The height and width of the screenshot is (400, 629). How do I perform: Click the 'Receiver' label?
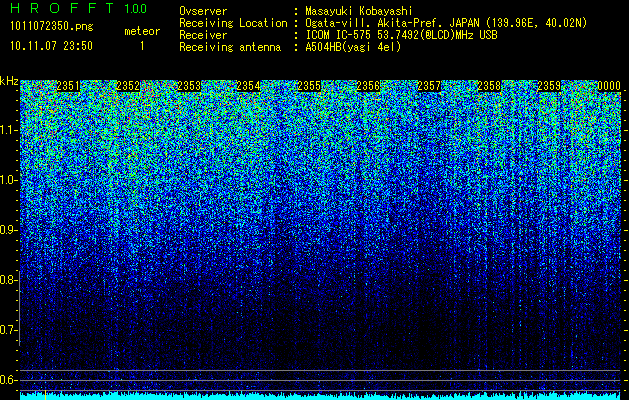203,35
